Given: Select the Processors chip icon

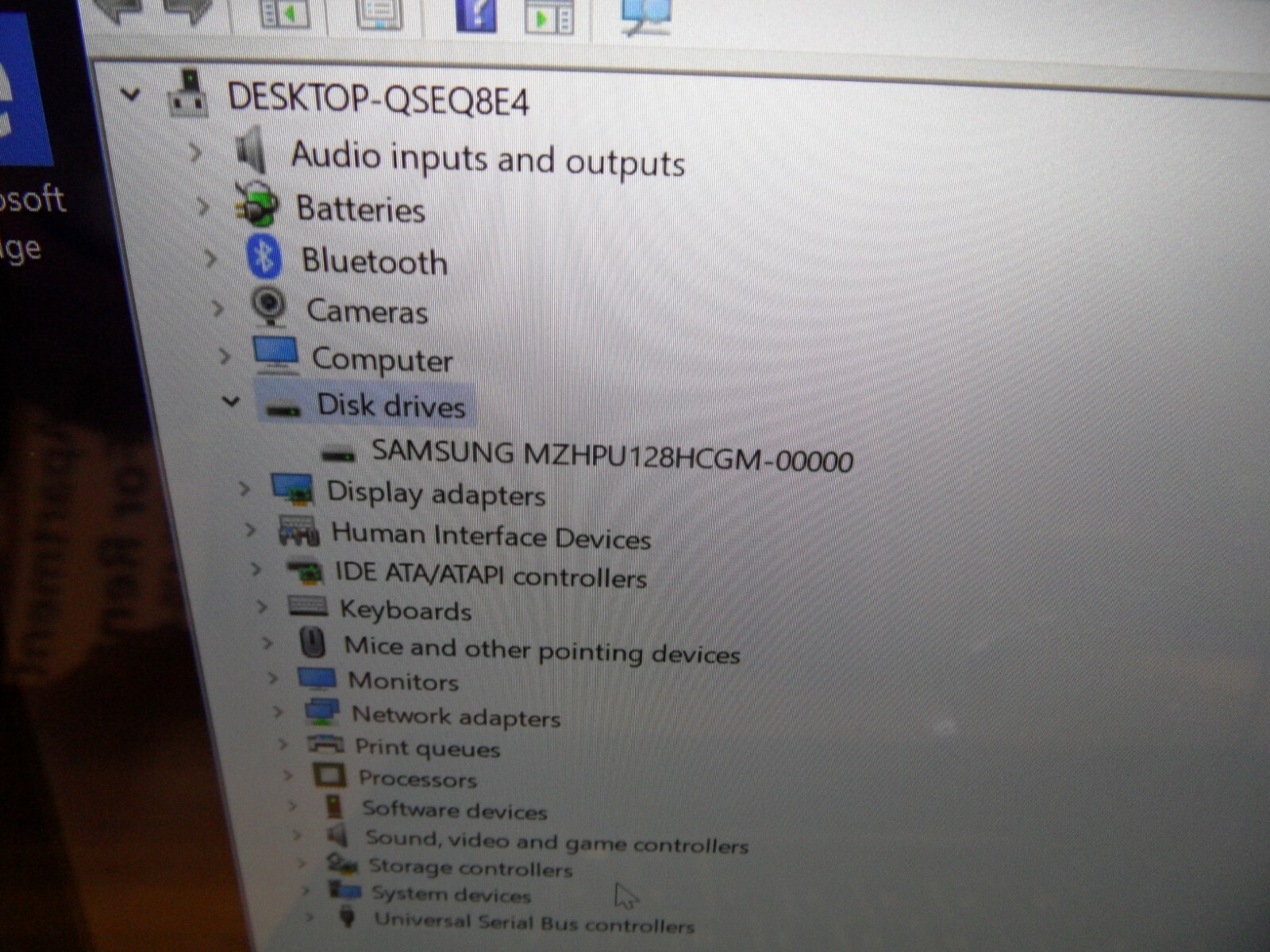Looking at the screenshot, I should tap(329, 775).
